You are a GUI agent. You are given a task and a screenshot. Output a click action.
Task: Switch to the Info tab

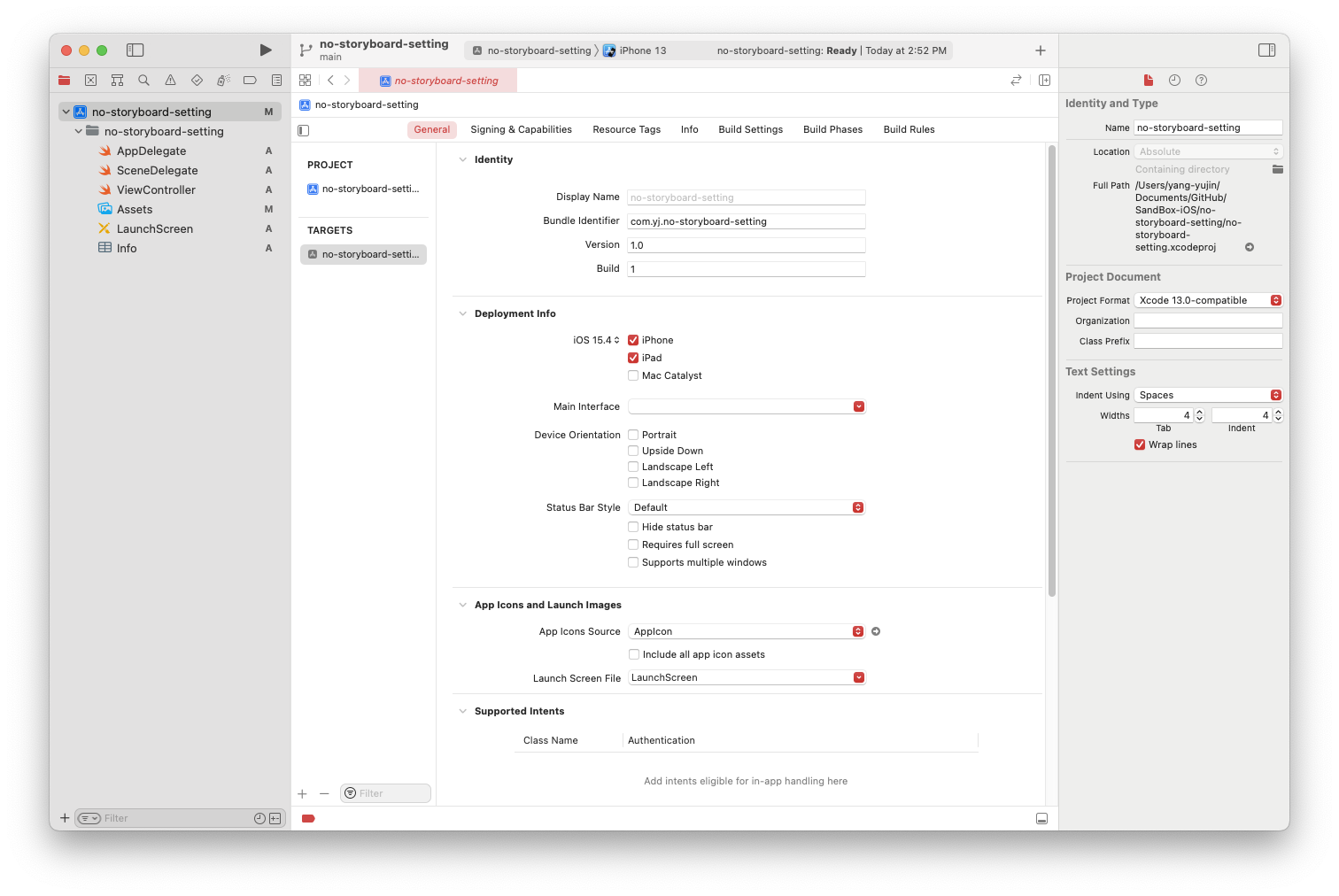[x=689, y=129]
